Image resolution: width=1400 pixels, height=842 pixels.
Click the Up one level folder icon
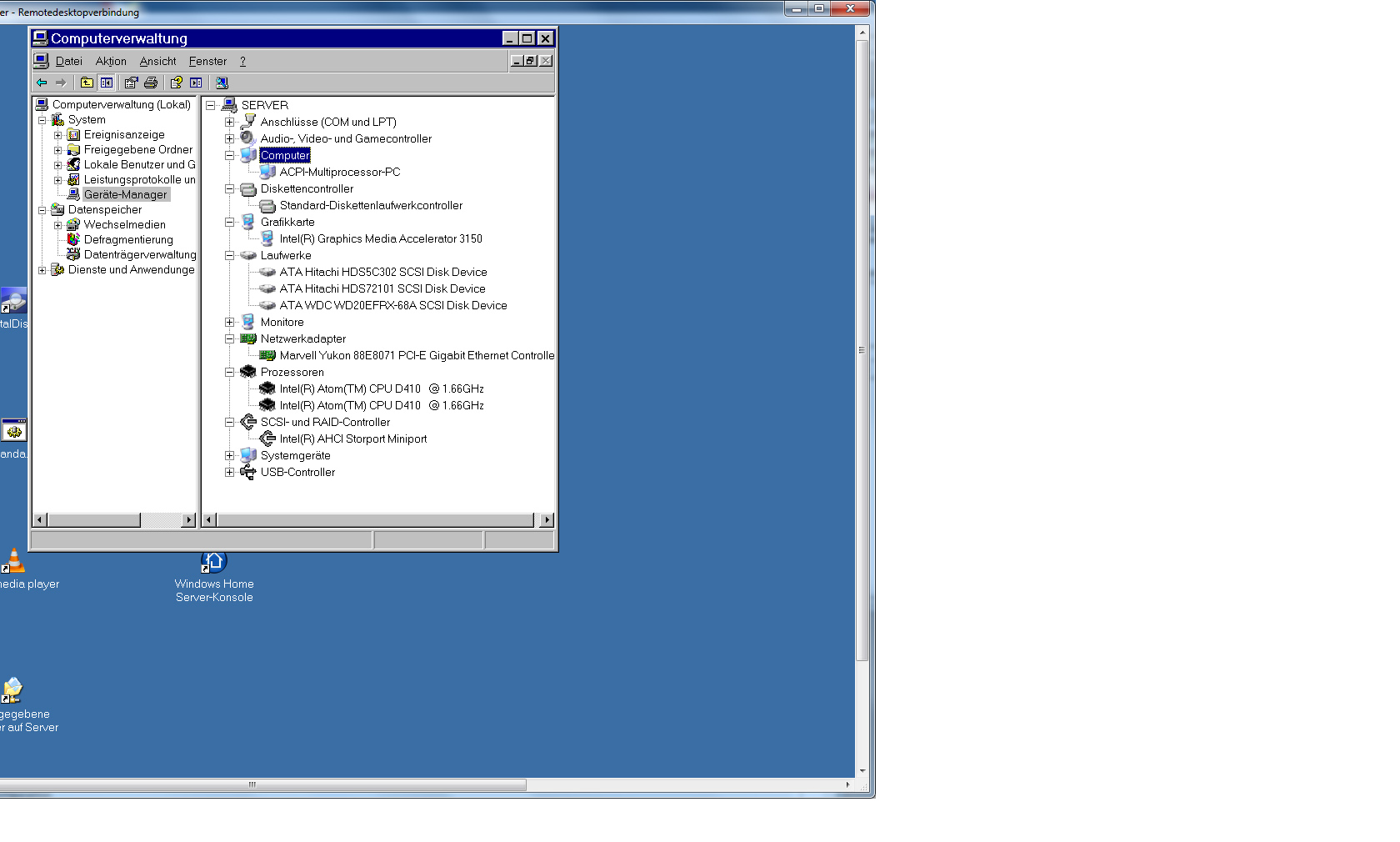pos(87,83)
